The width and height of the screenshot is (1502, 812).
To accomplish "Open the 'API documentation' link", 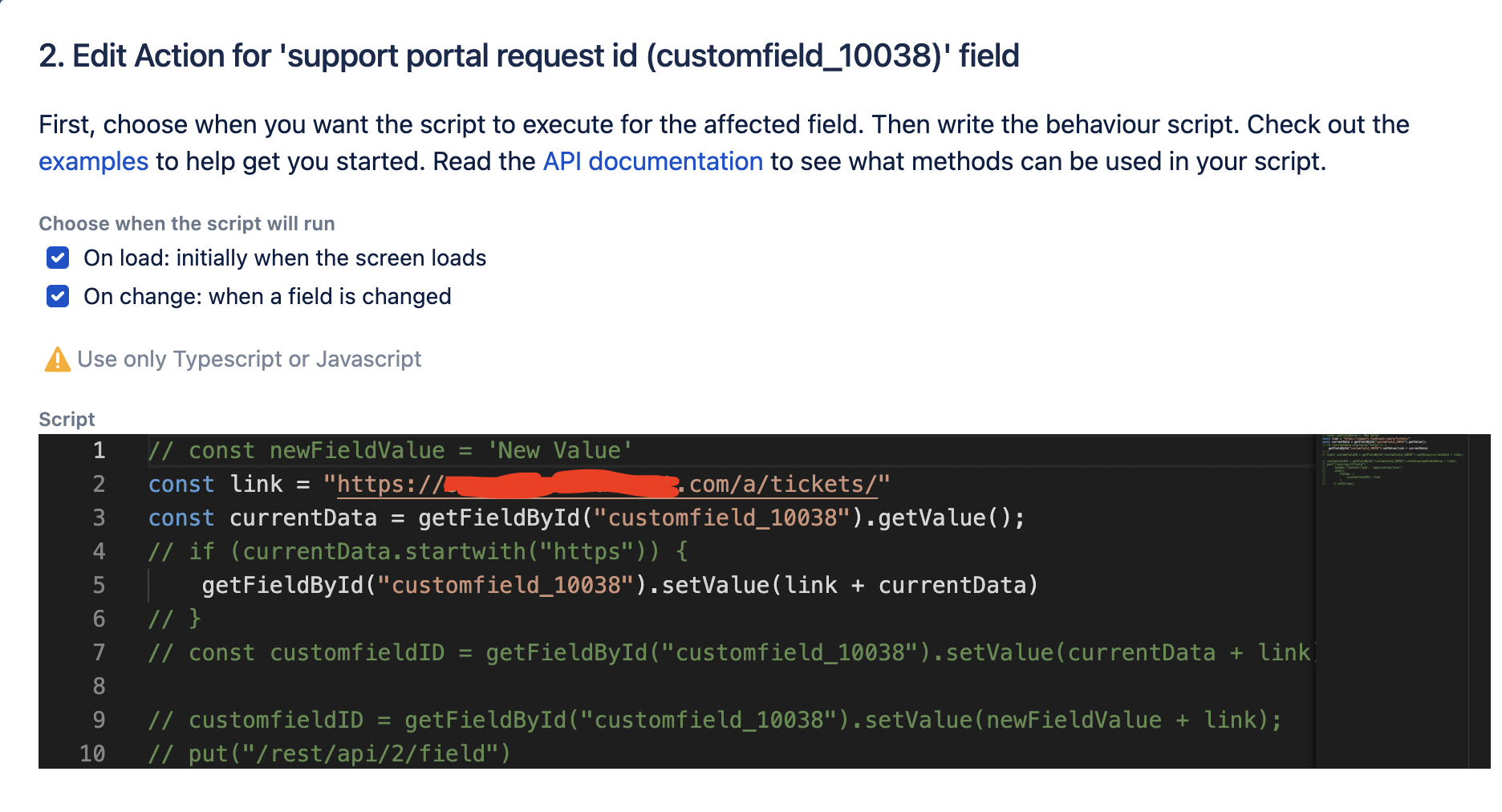I will pyautogui.click(x=652, y=161).
